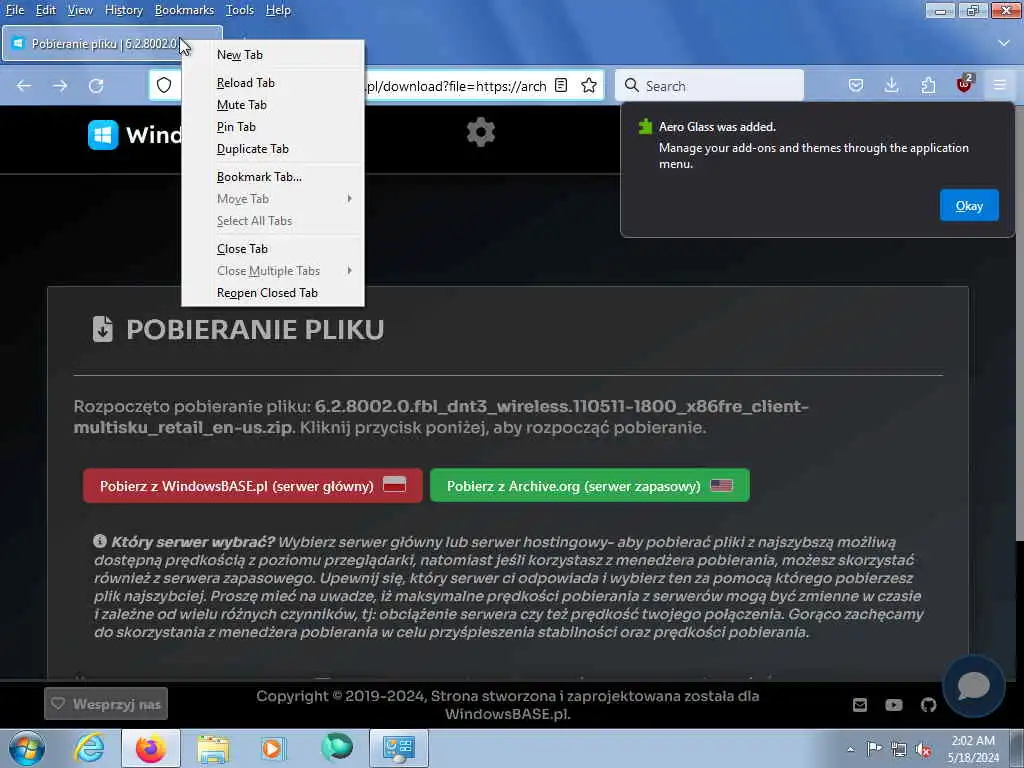Screen dimensions: 1024x768
Task: Expand the Move Tab submenu arrow
Action: pyautogui.click(x=350, y=199)
